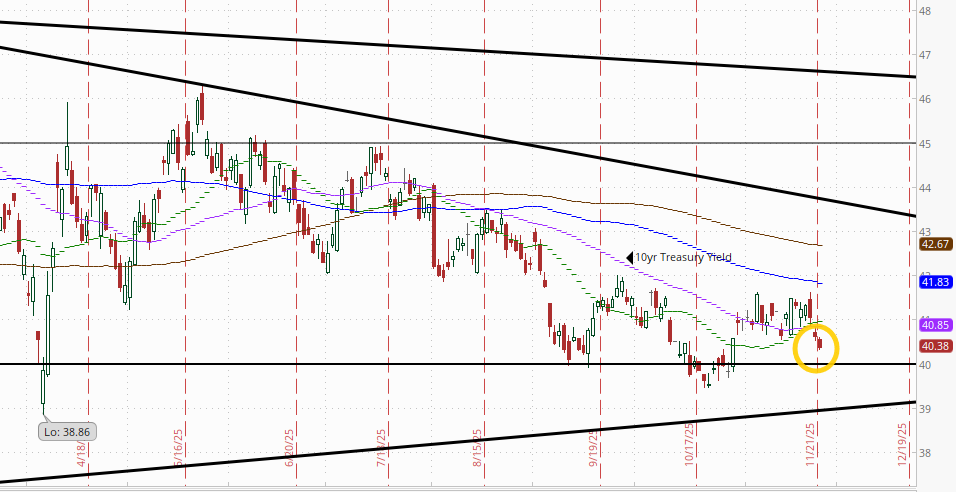Click the 12/19/25 date label
Viewport: 956px width, 492px height.
click(904, 444)
